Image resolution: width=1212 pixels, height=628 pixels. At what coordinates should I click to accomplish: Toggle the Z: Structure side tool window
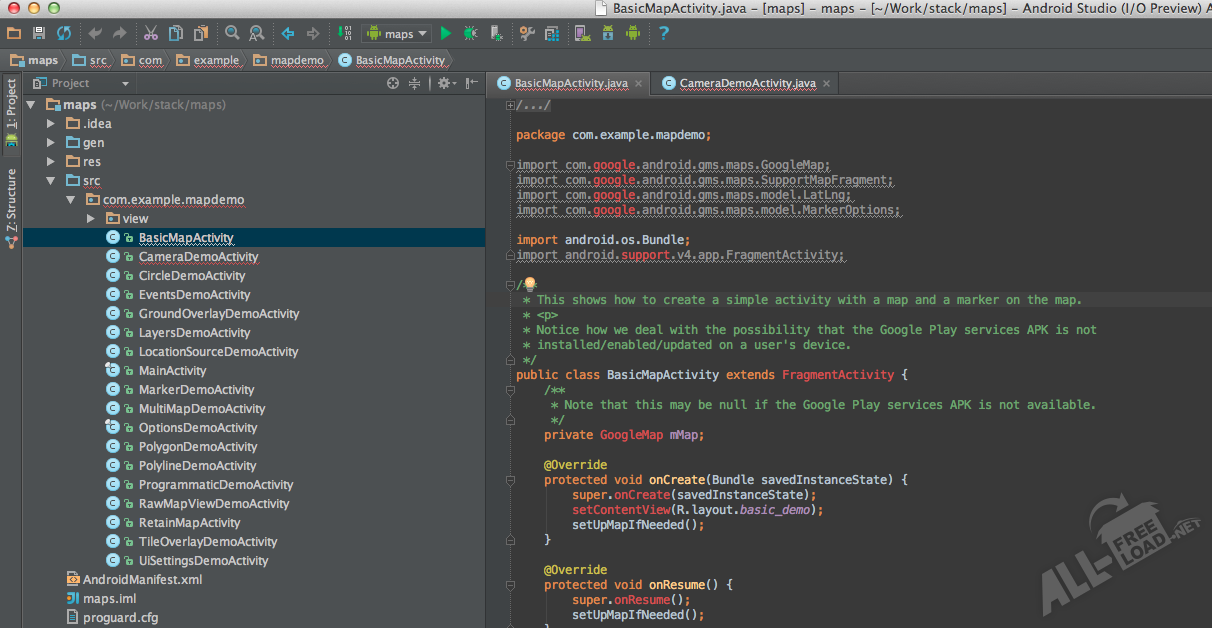click(x=11, y=200)
